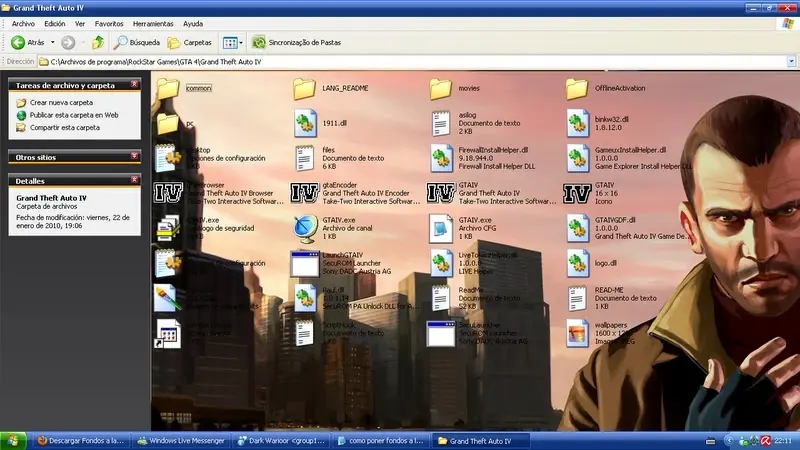Click Crear nueva carpeta link
The height and width of the screenshot is (450, 800).
[61, 103]
